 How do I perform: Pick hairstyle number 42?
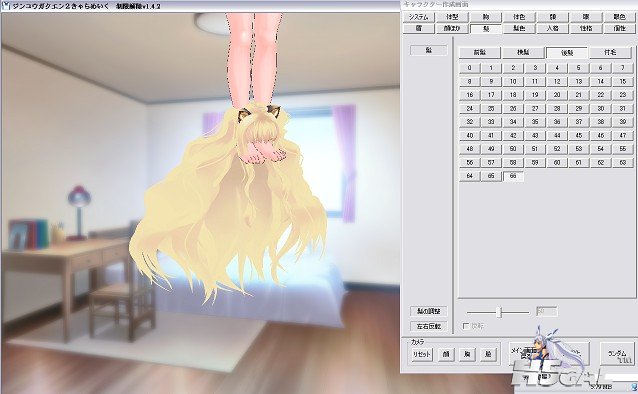(x=513, y=136)
